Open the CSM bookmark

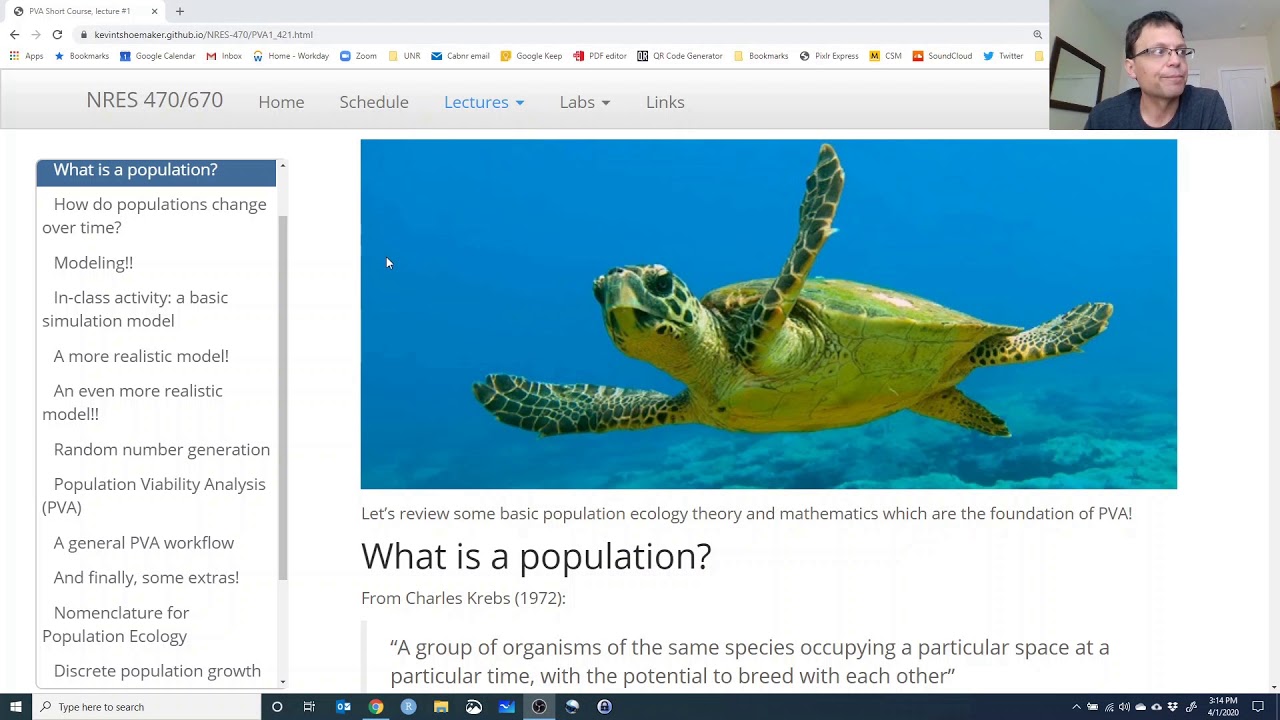pos(885,56)
